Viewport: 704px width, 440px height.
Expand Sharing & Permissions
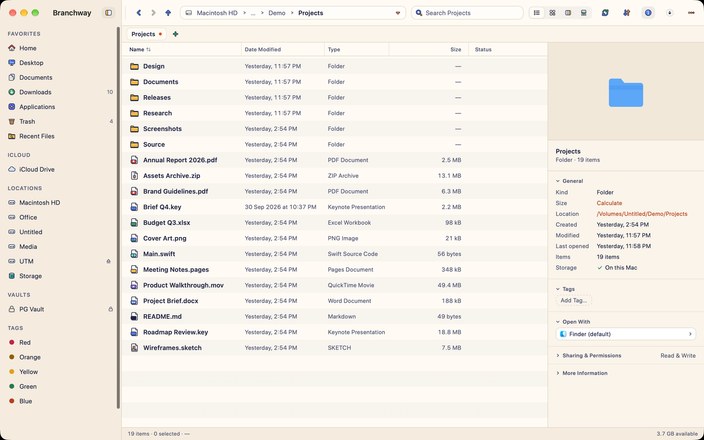click(558, 356)
